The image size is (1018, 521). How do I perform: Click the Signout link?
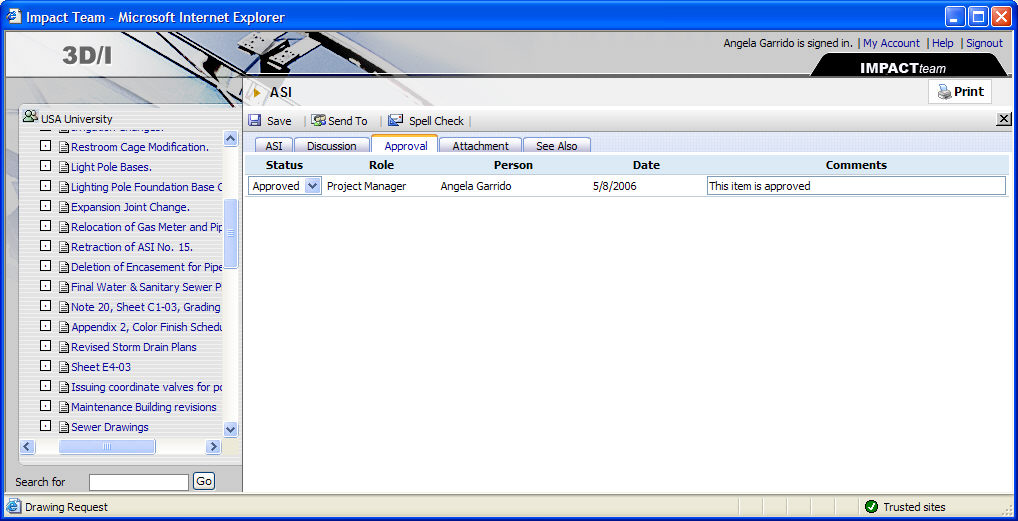[984, 43]
